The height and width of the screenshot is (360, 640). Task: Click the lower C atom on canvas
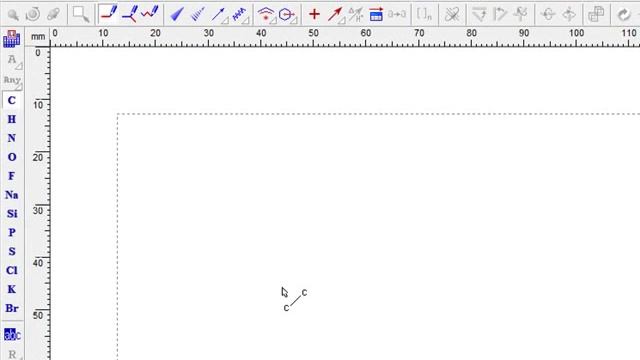coord(286,308)
